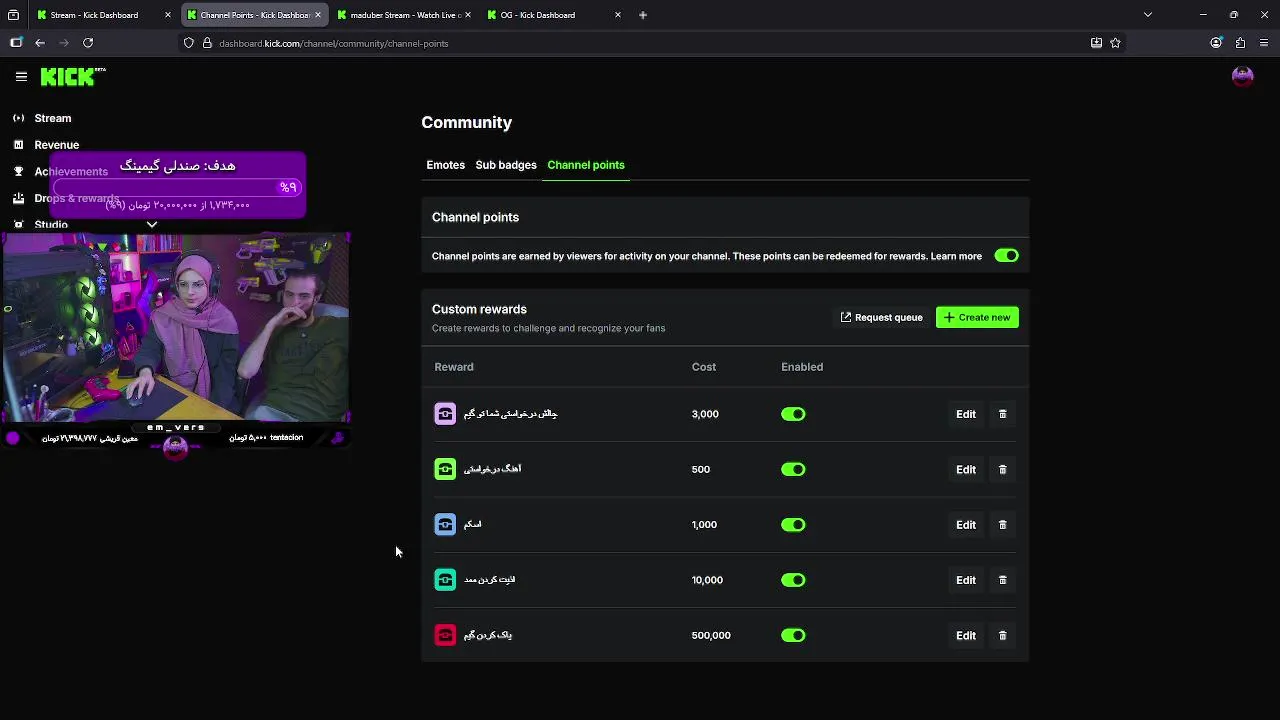The height and width of the screenshot is (720, 1280).
Task: Open the Sub badges tab
Action: (506, 165)
